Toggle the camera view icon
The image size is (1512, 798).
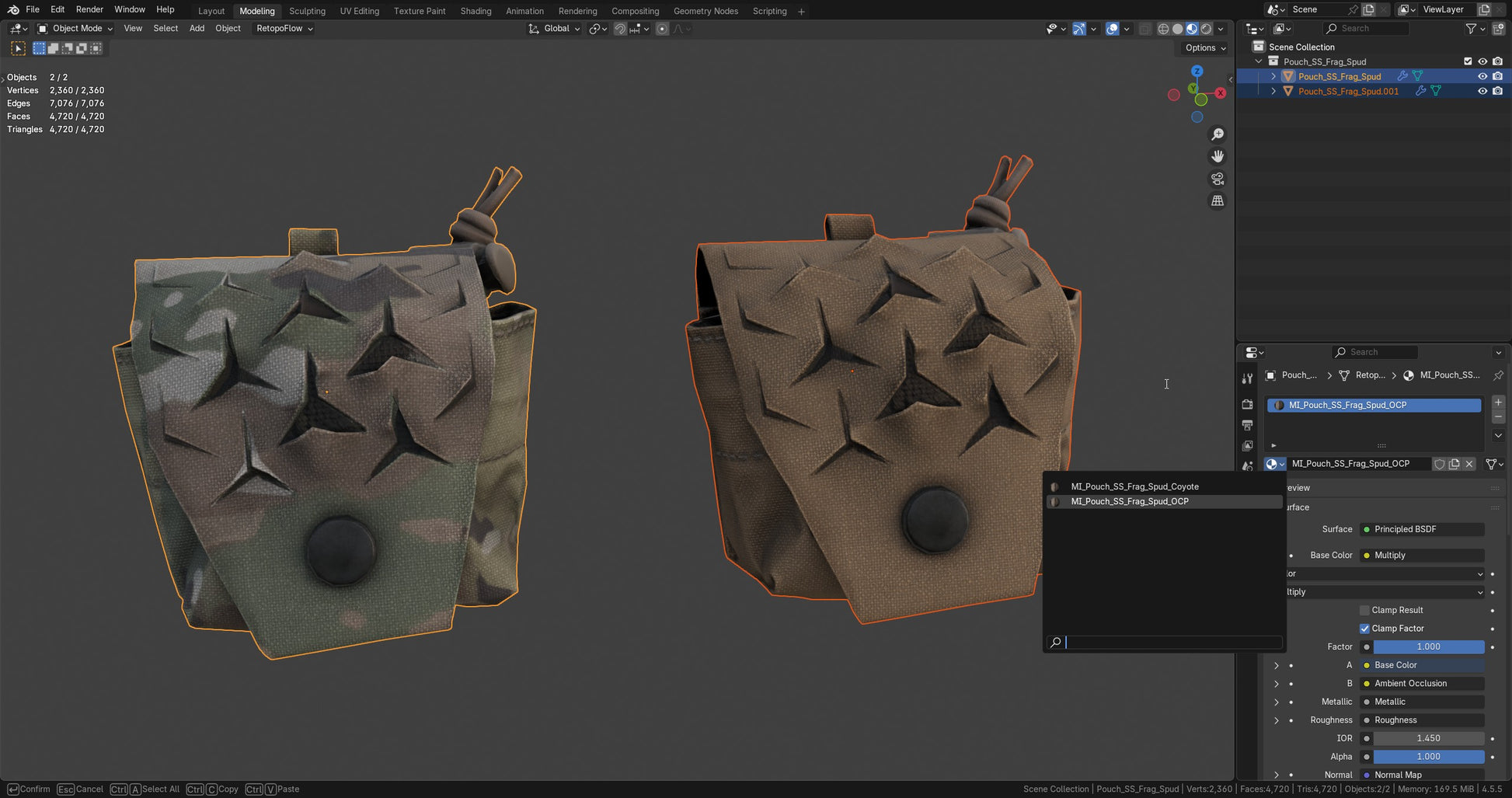click(x=1218, y=179)
